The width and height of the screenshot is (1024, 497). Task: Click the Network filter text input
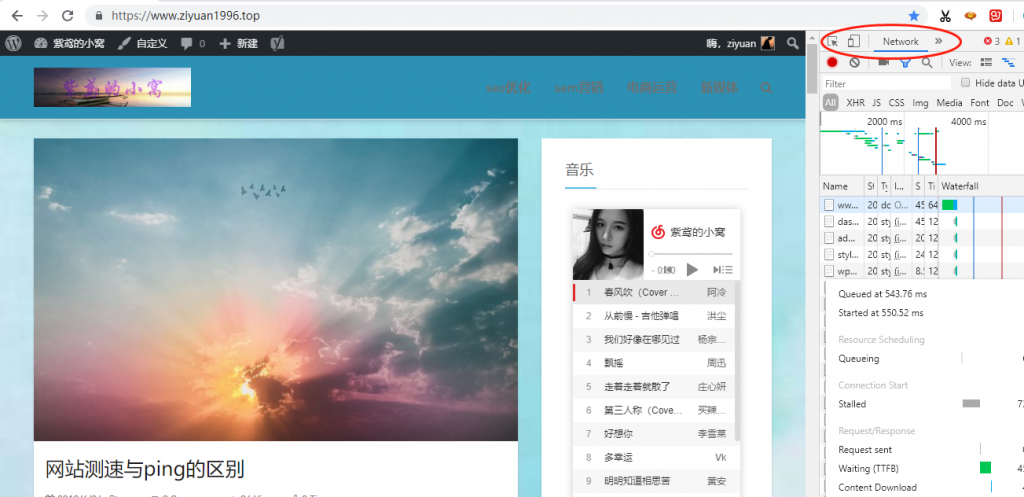(886, 83)
